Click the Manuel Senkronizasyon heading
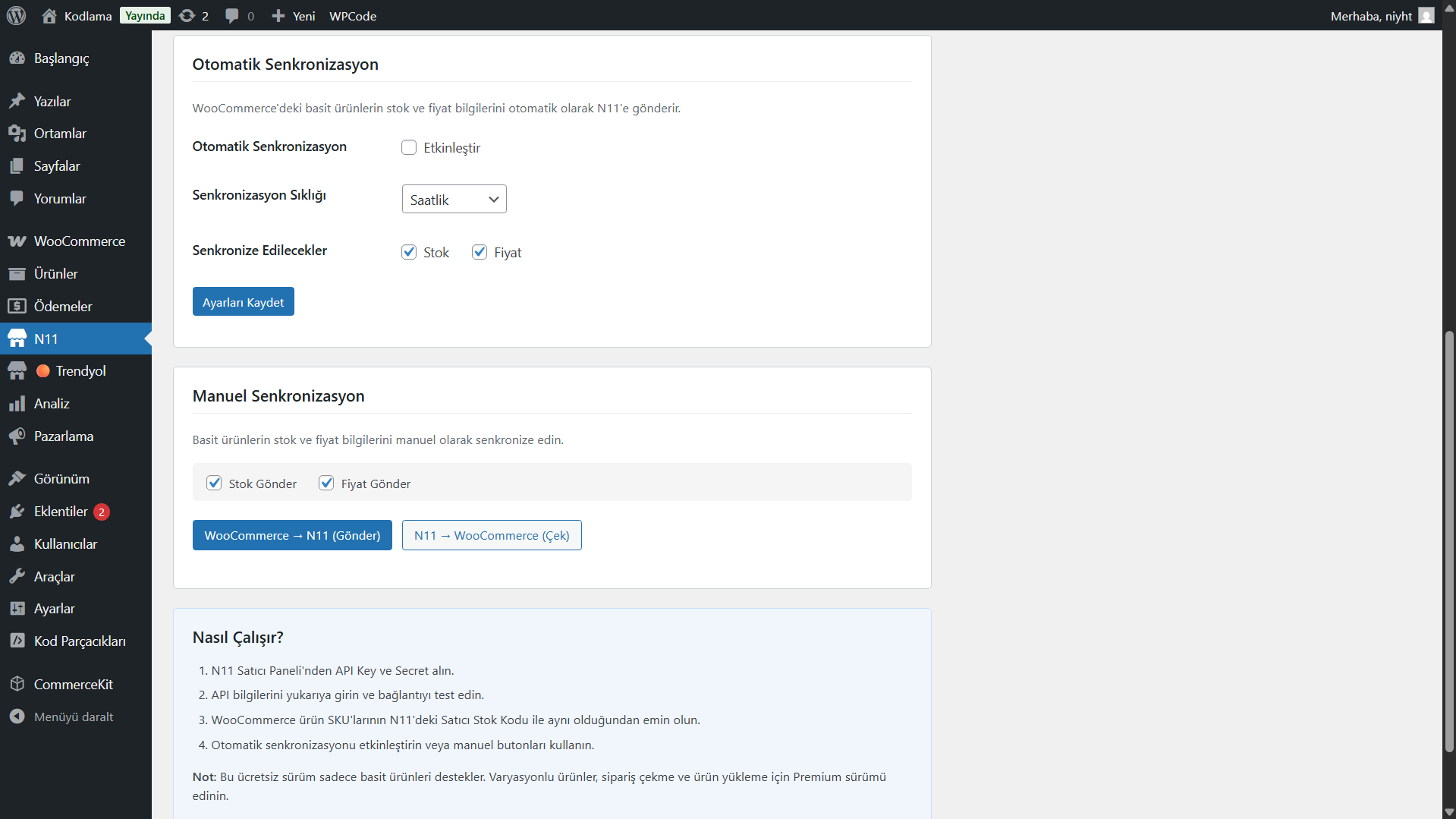The image size is (1456, 819). 278,396
